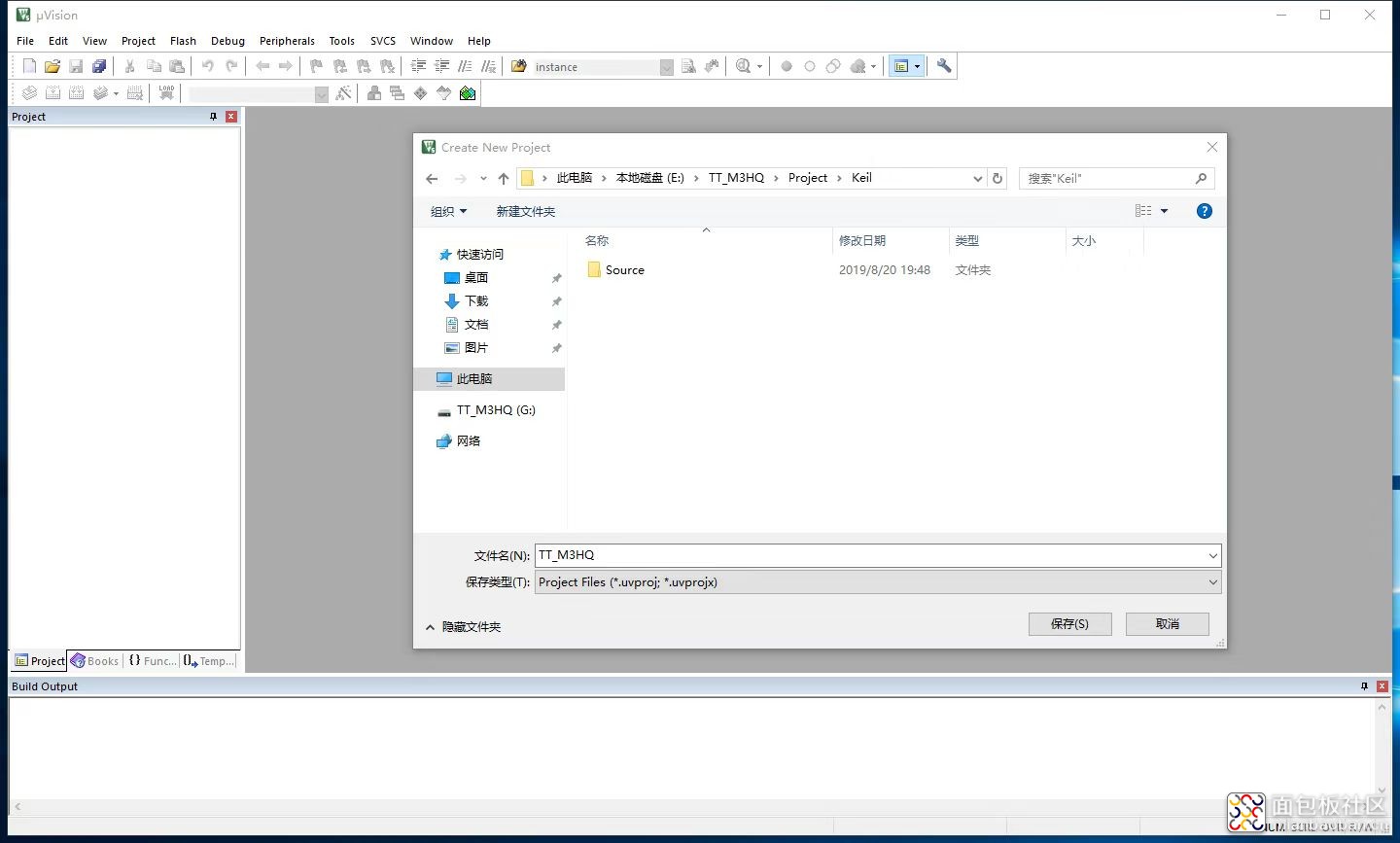This screenshot has height=843, width=1400.
Task: Click the Save toolbar icon
Action: [76, 66]
